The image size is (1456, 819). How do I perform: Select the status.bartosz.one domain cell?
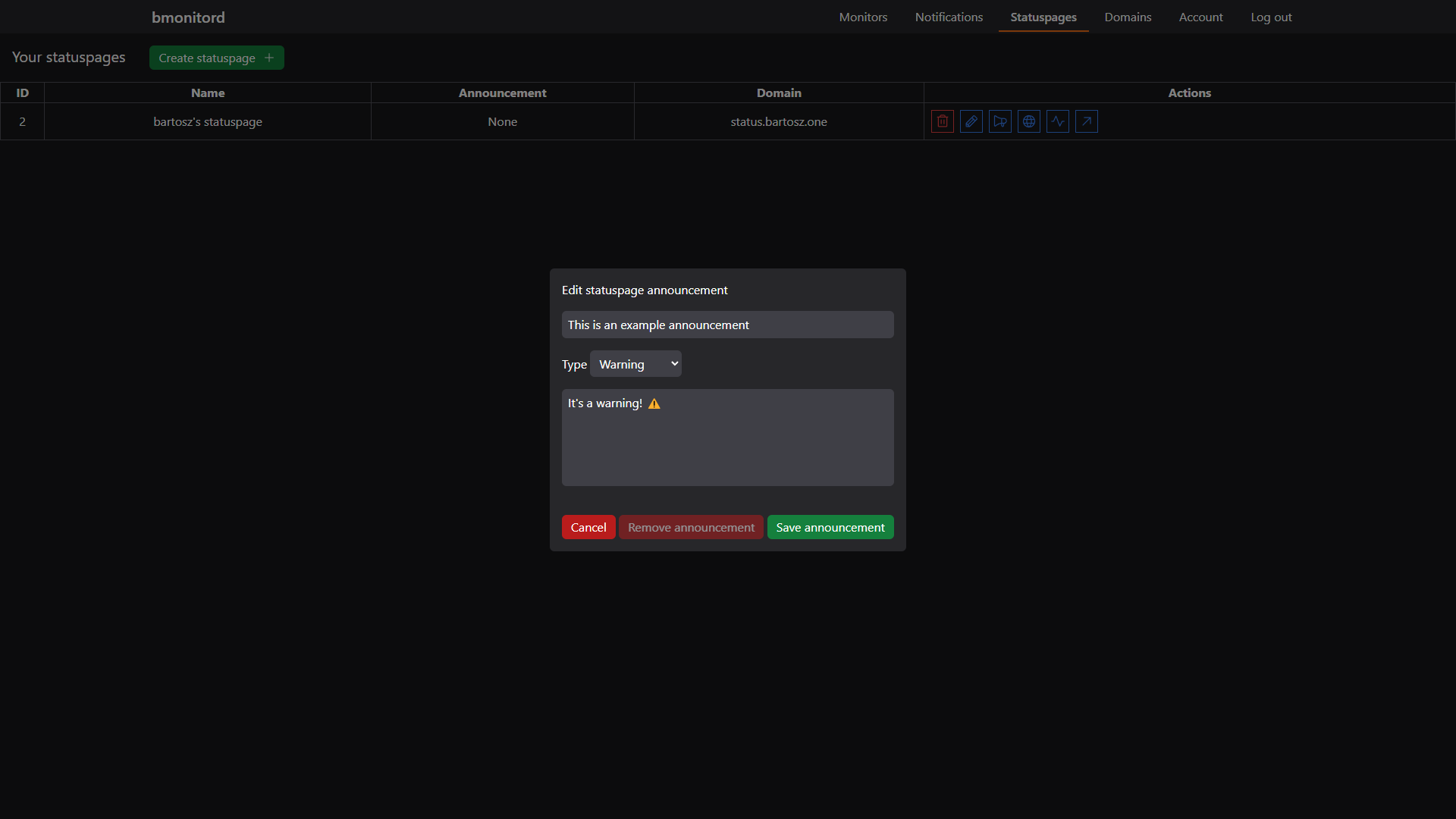coord(778,121)
